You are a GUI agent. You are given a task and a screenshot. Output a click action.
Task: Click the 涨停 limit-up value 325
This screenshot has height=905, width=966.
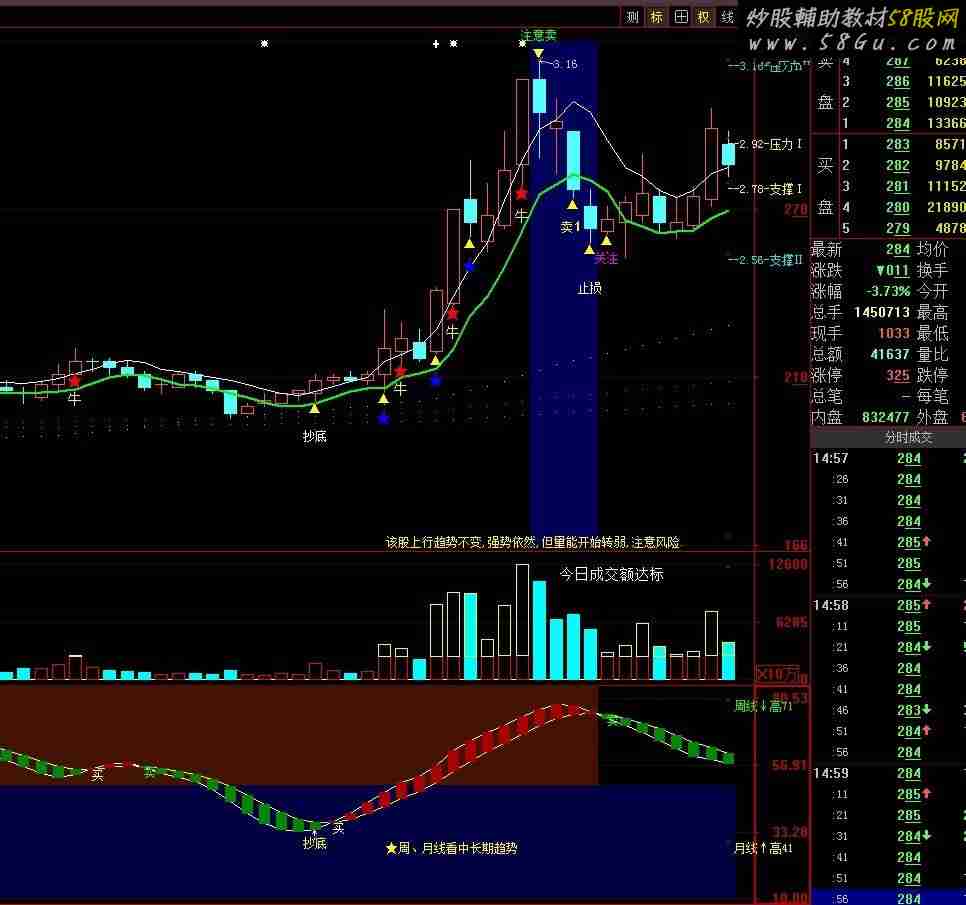[898, 375]
